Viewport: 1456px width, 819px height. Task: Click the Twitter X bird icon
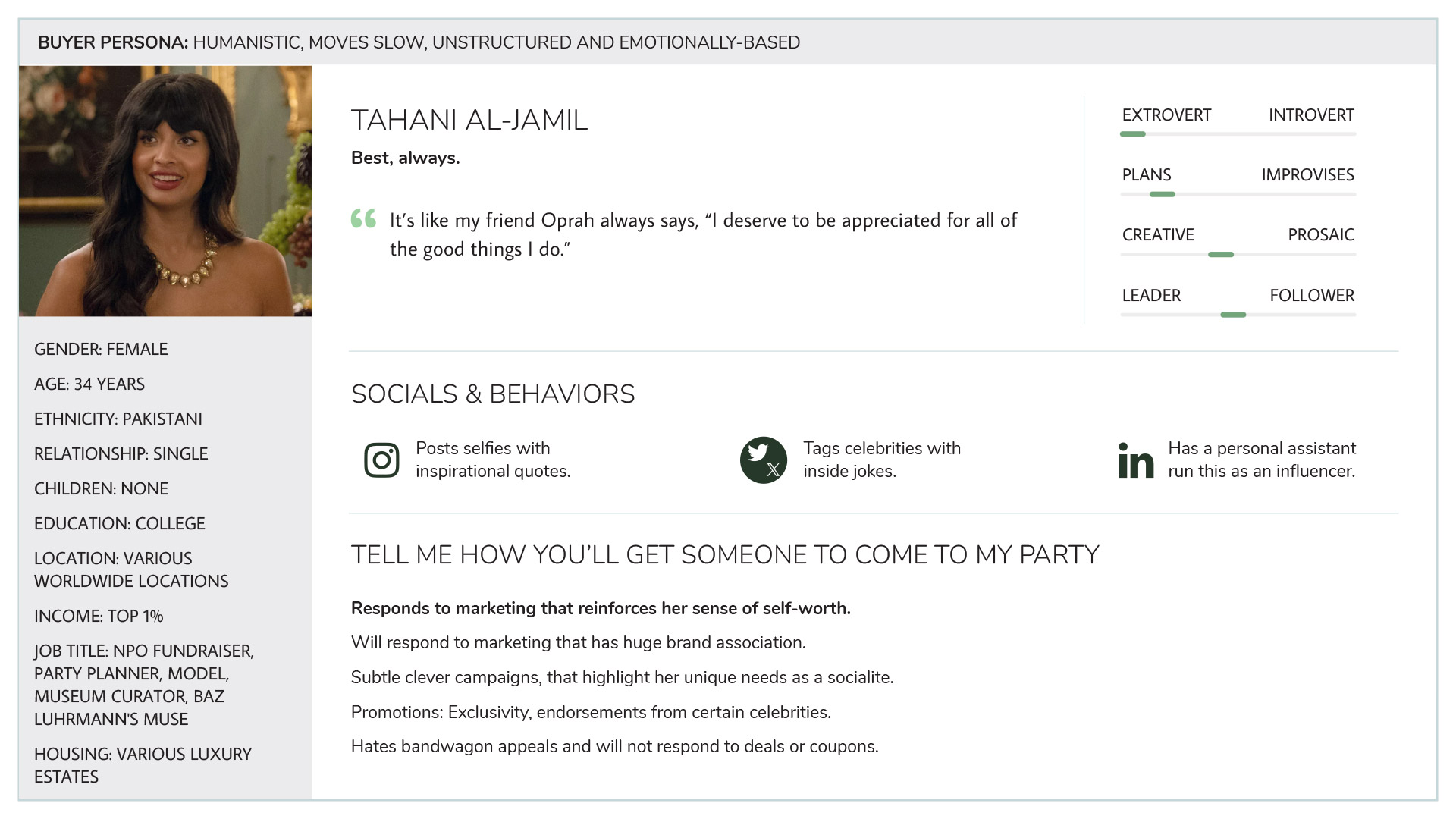click(763, 460)
